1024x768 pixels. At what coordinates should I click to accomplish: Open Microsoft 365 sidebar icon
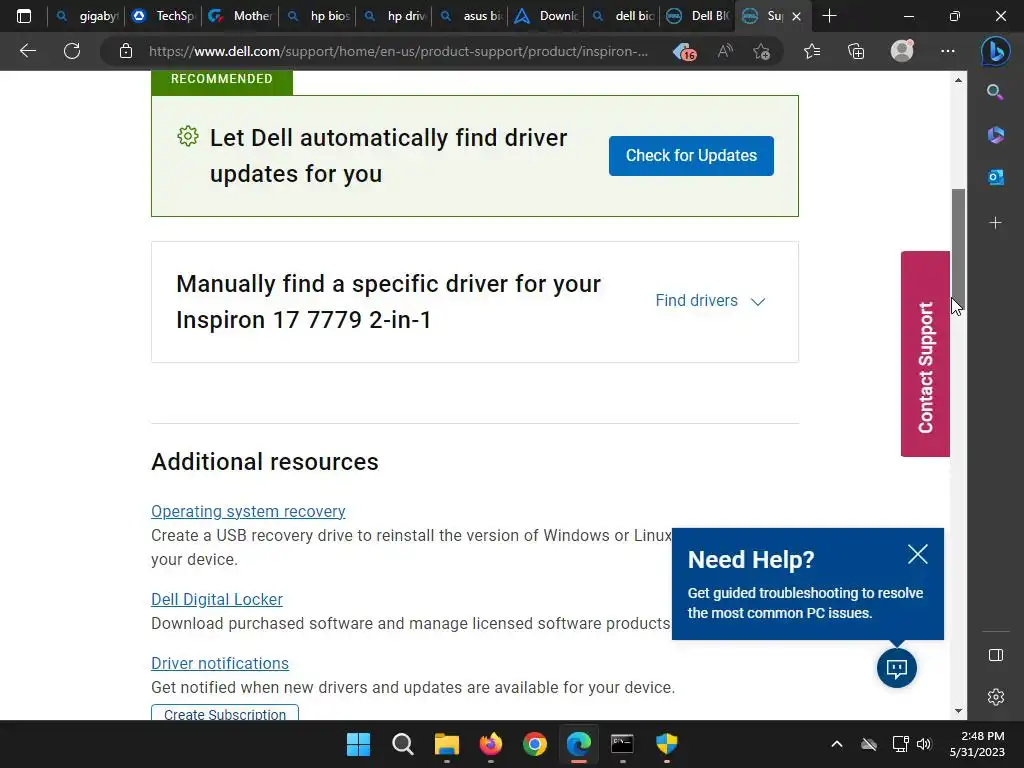pos(995,135)
